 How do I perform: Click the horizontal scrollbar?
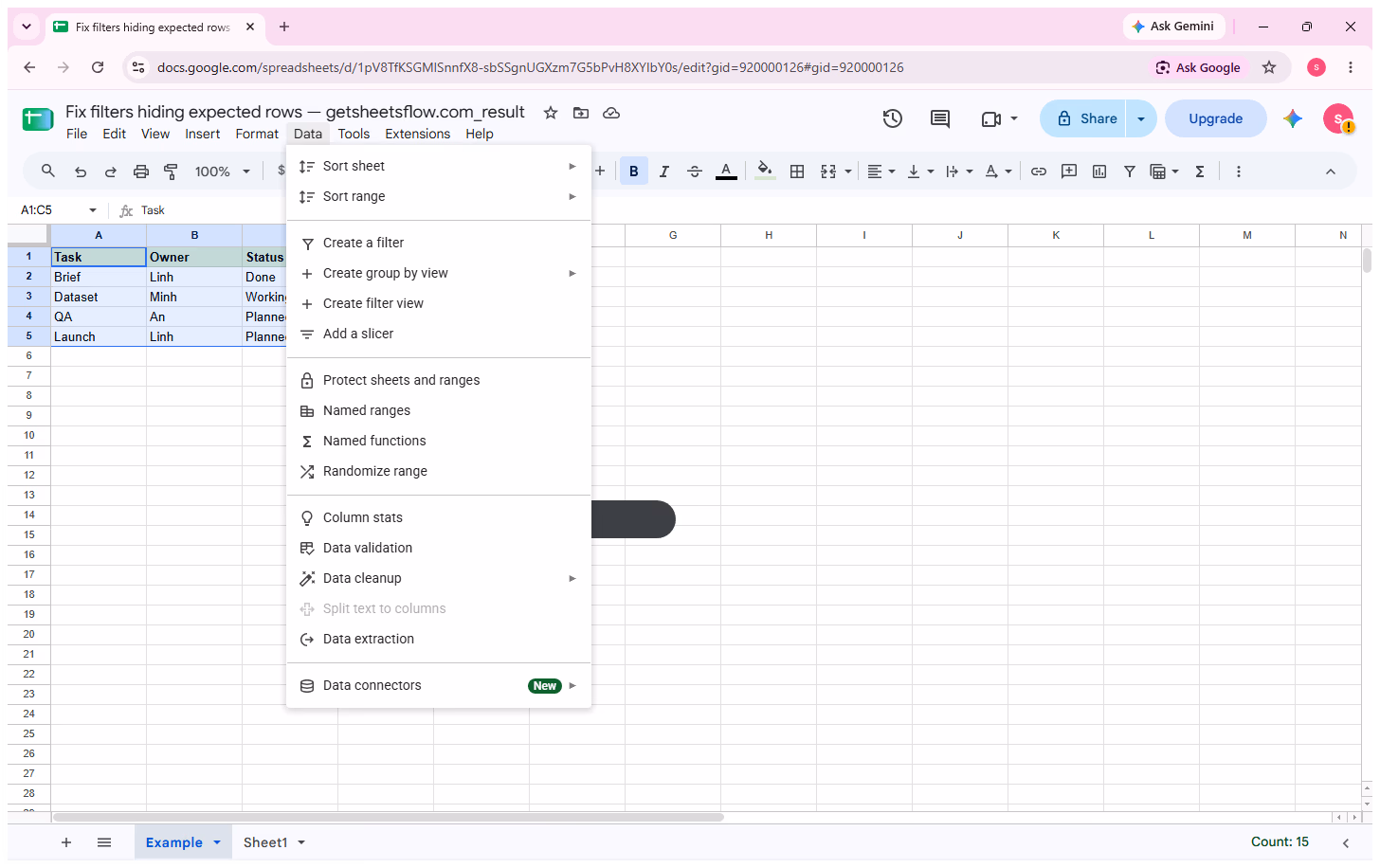tap(388, 817)
